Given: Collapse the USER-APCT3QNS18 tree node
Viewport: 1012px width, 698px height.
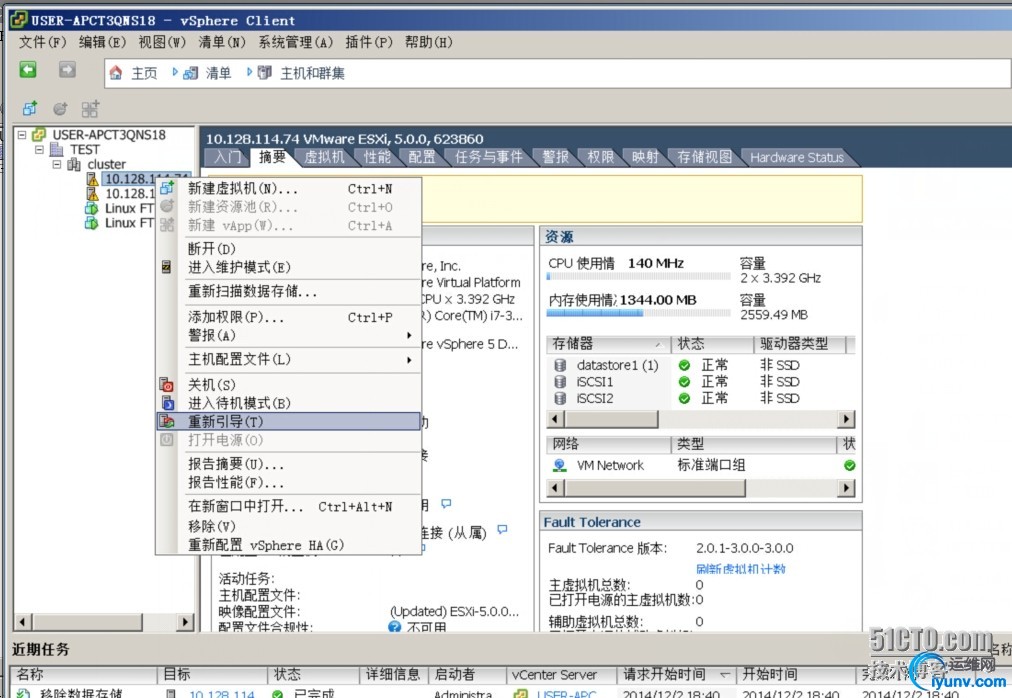Looking at the screenshot, I should click(x=22, y=134).
